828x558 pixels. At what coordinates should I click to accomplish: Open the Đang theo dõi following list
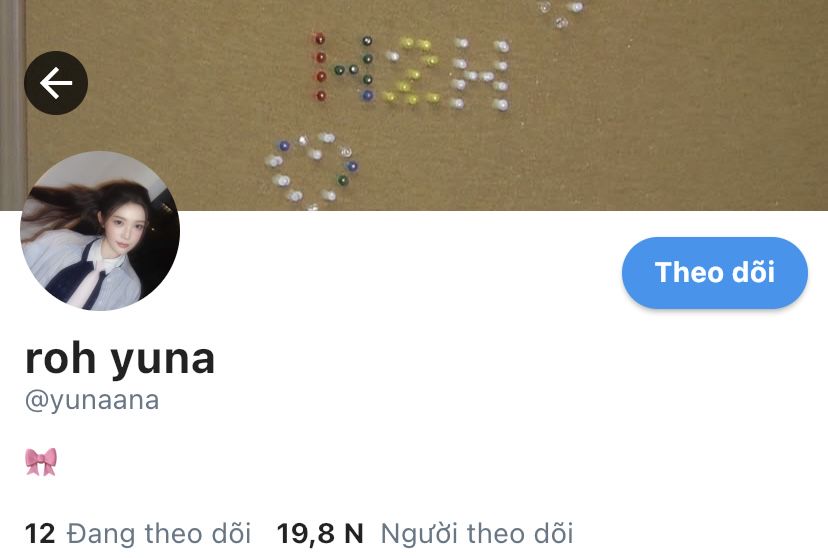[x=158, y=533]
